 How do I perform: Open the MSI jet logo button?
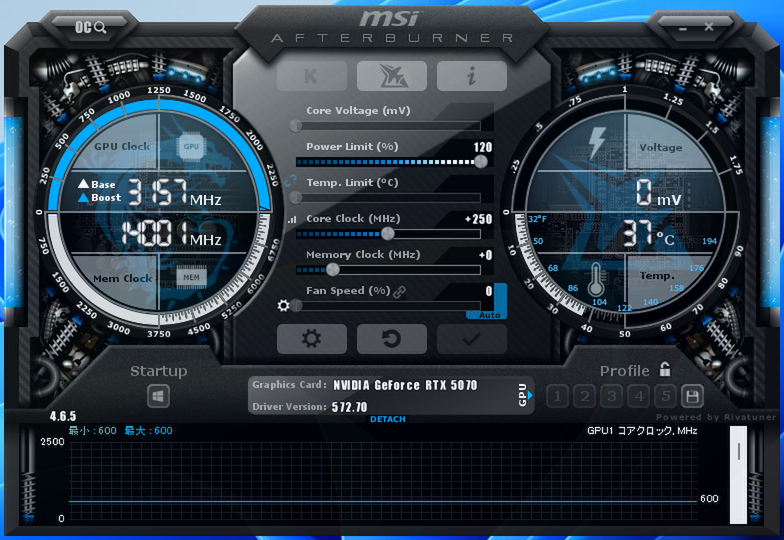[x=392, y=76]
